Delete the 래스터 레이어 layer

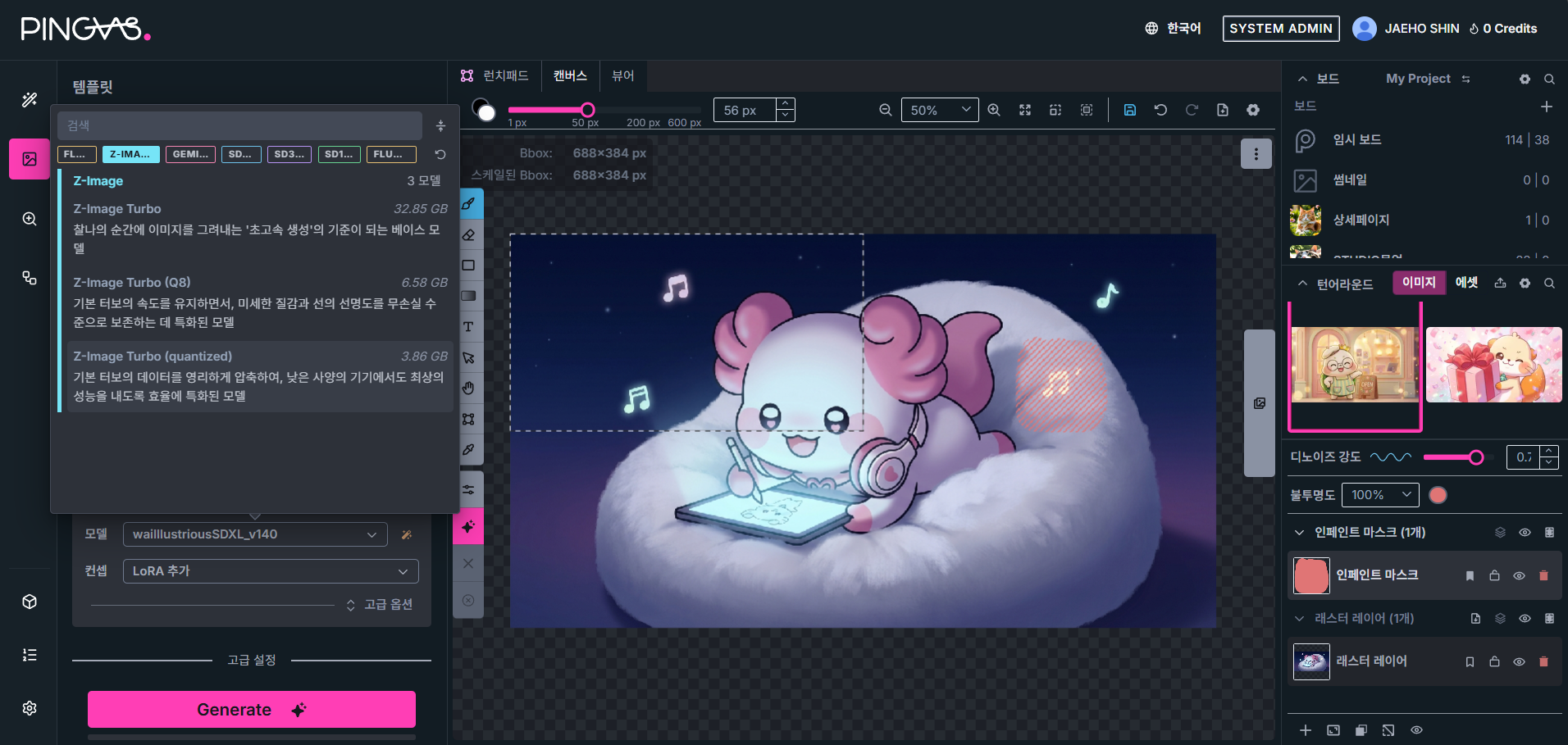click(x=1543, y=661)
